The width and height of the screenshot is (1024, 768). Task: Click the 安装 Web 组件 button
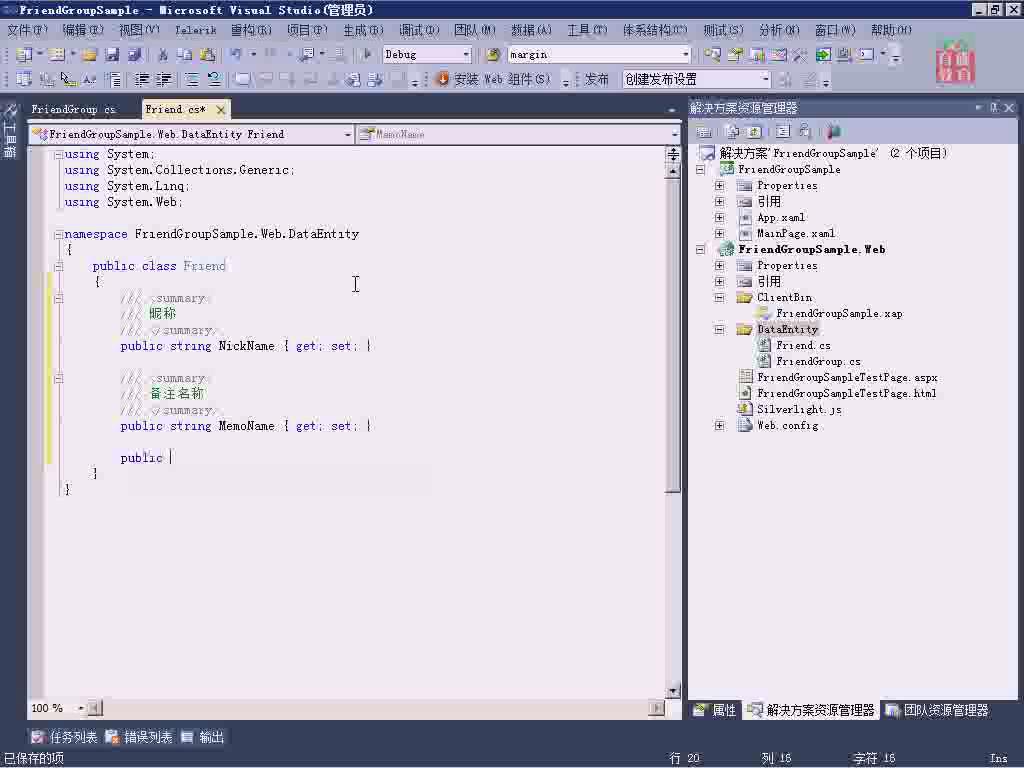point(494,80)
